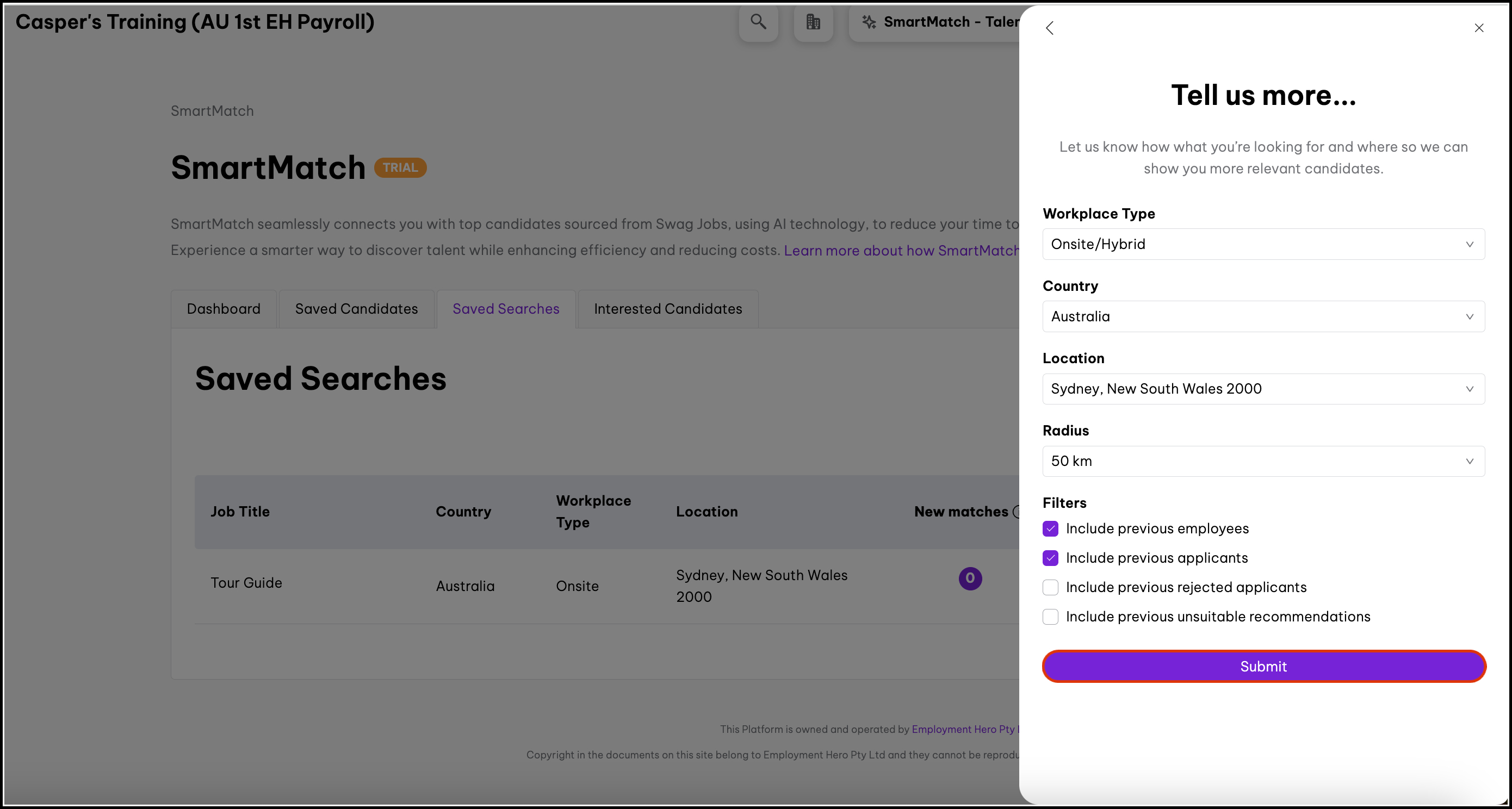This screenshot has height=809, width=1512.
Task: Check Include previous unsuitable recommendations
Action: 1050,617
